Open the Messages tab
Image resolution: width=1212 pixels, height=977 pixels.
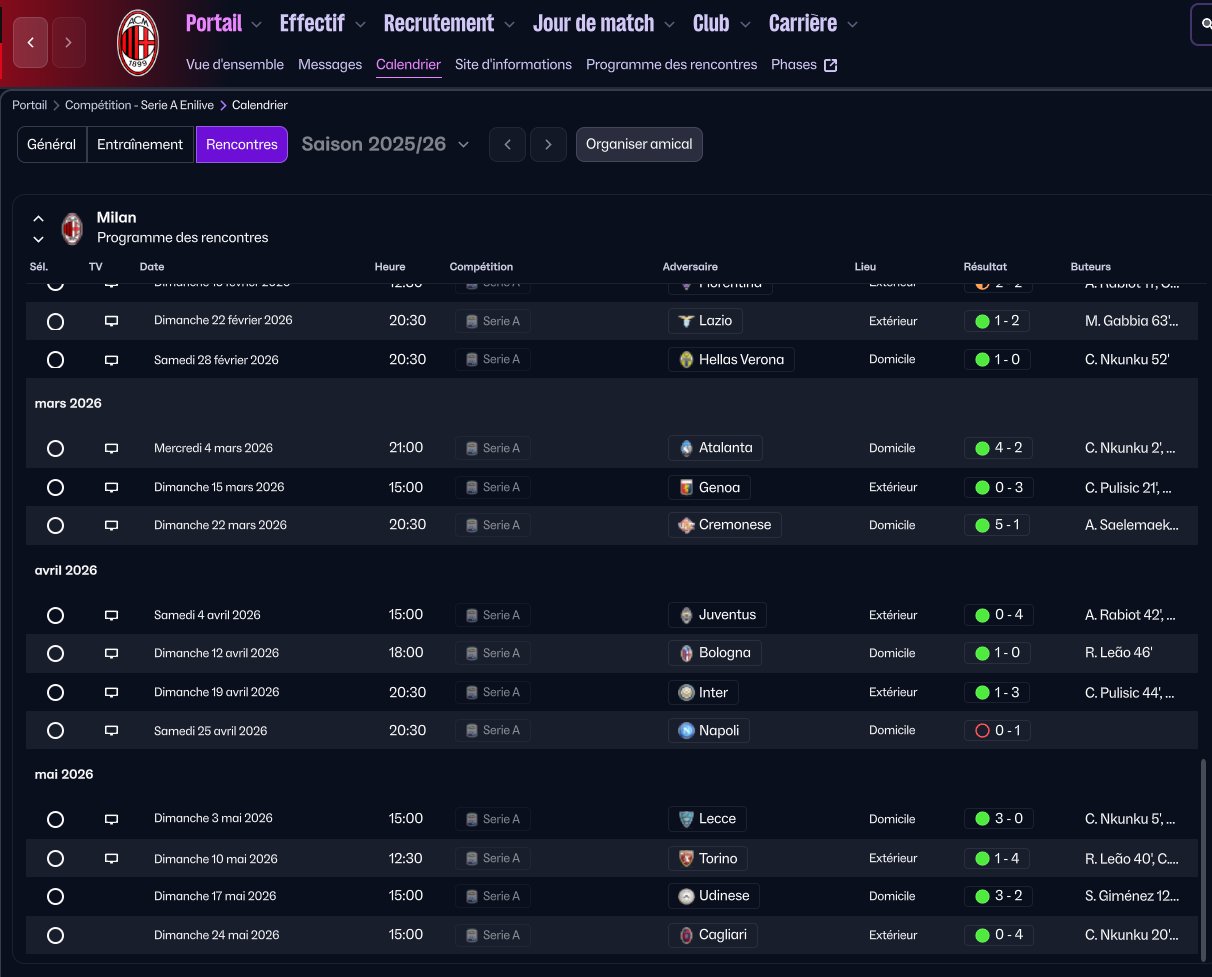330,64
